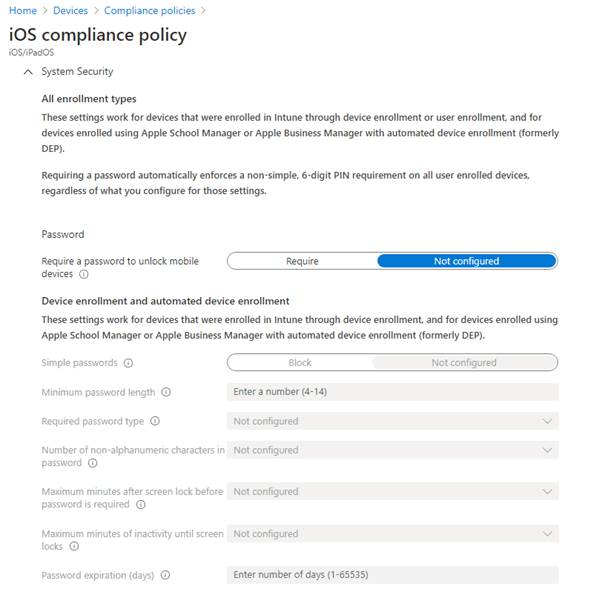Click the Minimum password length field

pos(392,392)
